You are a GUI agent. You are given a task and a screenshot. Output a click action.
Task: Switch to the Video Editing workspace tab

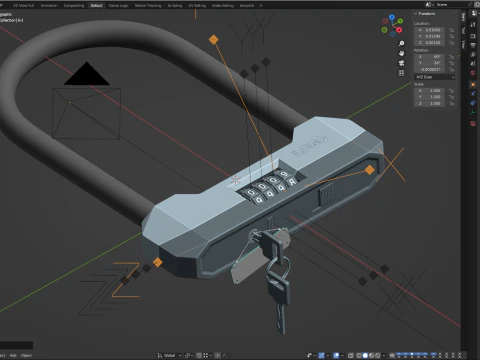223,5
